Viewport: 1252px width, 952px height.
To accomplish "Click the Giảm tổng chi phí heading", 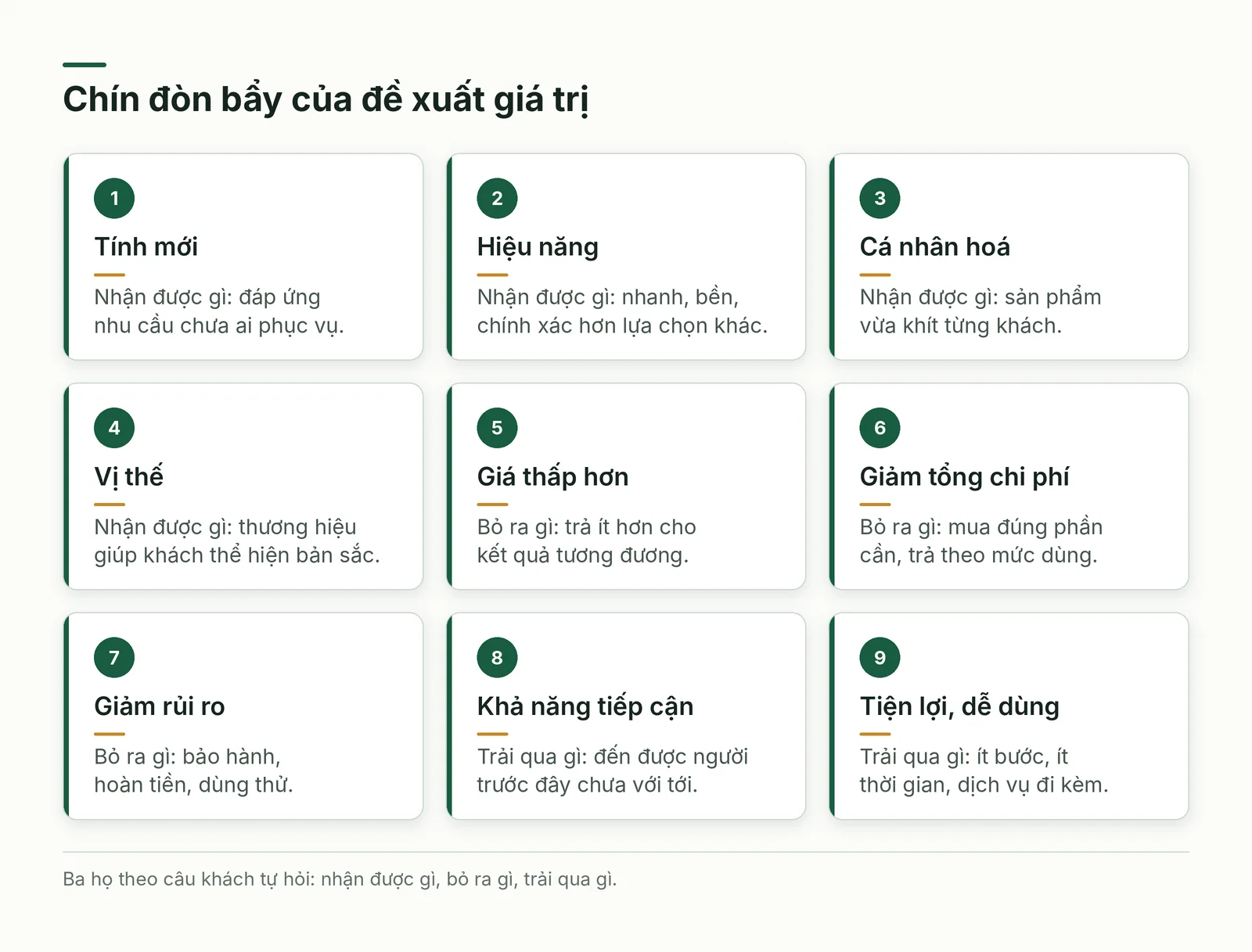I will point(964,477).
